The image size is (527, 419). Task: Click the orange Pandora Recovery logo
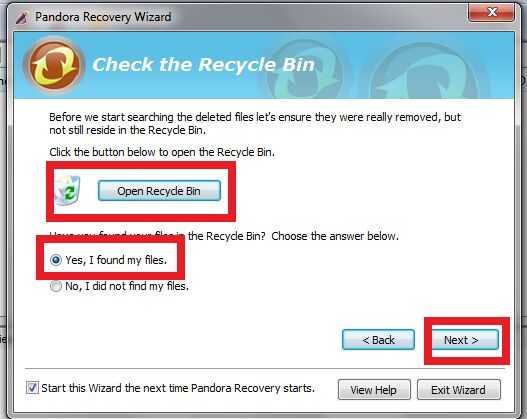pos(55,65)
